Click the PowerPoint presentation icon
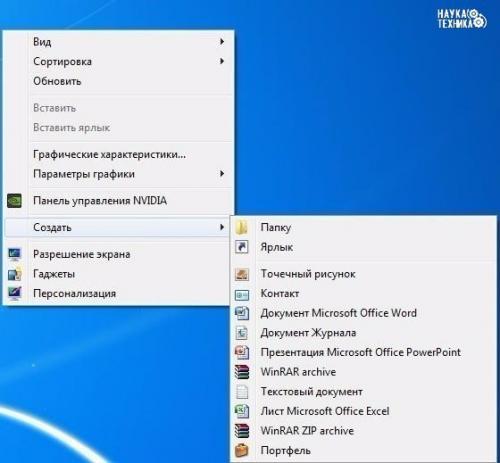The width and height of the screenshot is (500, 463). (x=242, y=352)
